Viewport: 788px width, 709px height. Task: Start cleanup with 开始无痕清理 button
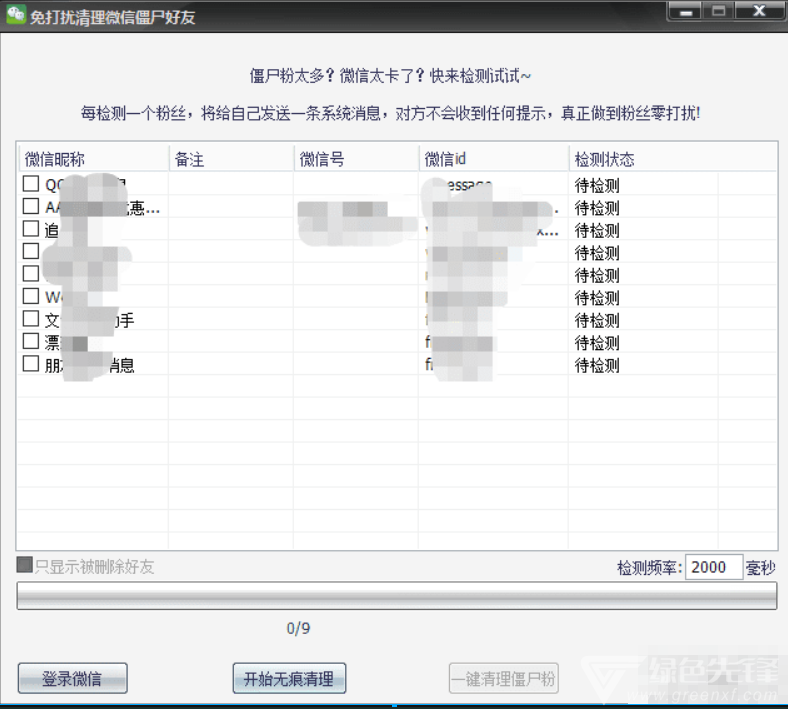coord(289,678)
